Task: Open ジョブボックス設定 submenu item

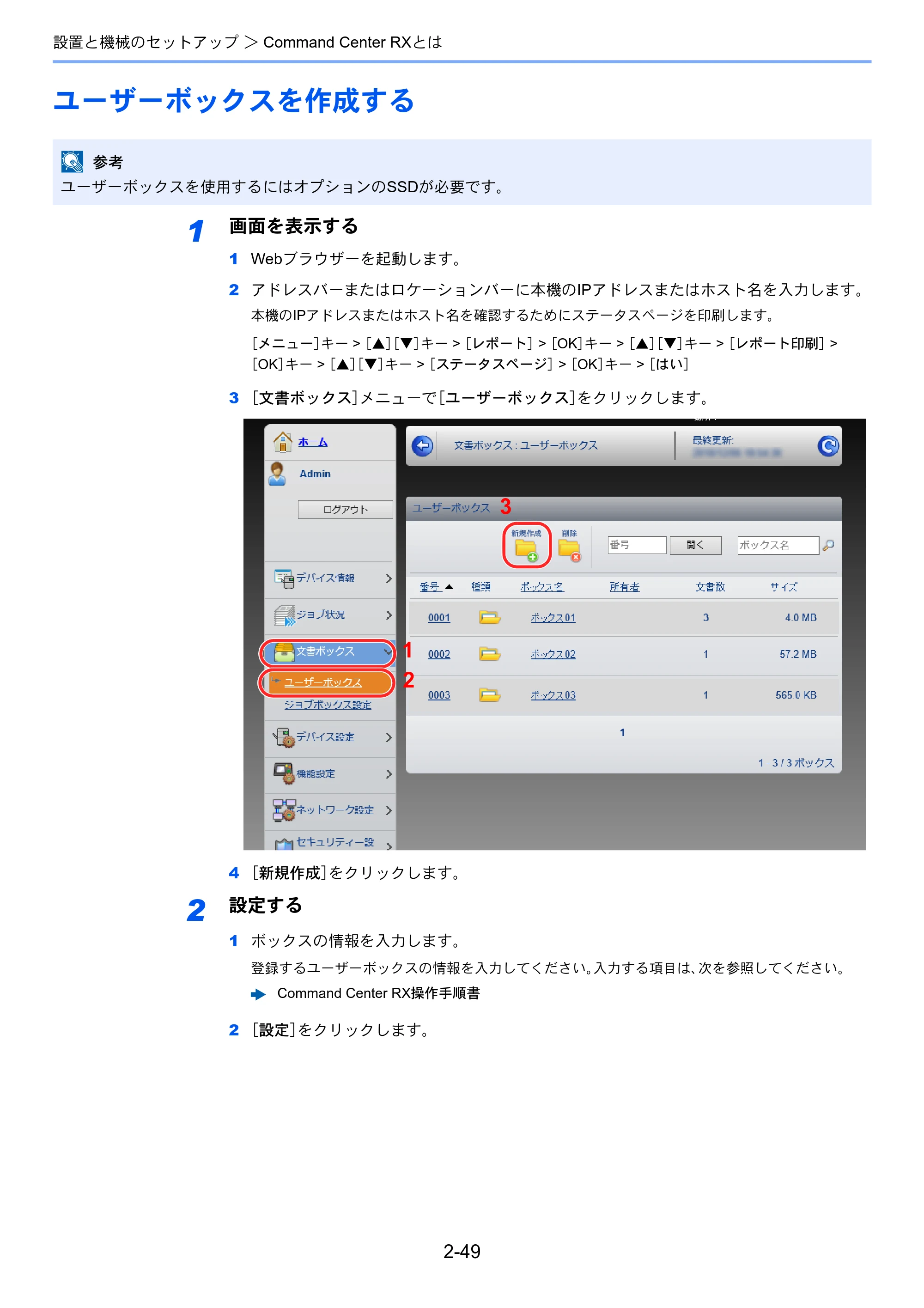Action: [x=328, y=705]
